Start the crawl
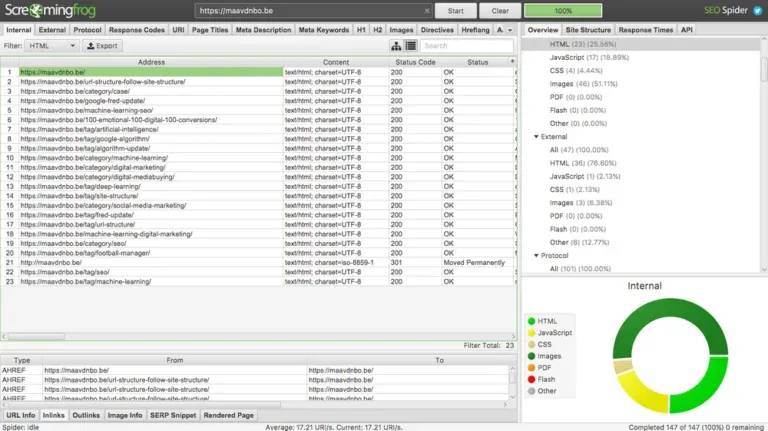 coord(456,11)
